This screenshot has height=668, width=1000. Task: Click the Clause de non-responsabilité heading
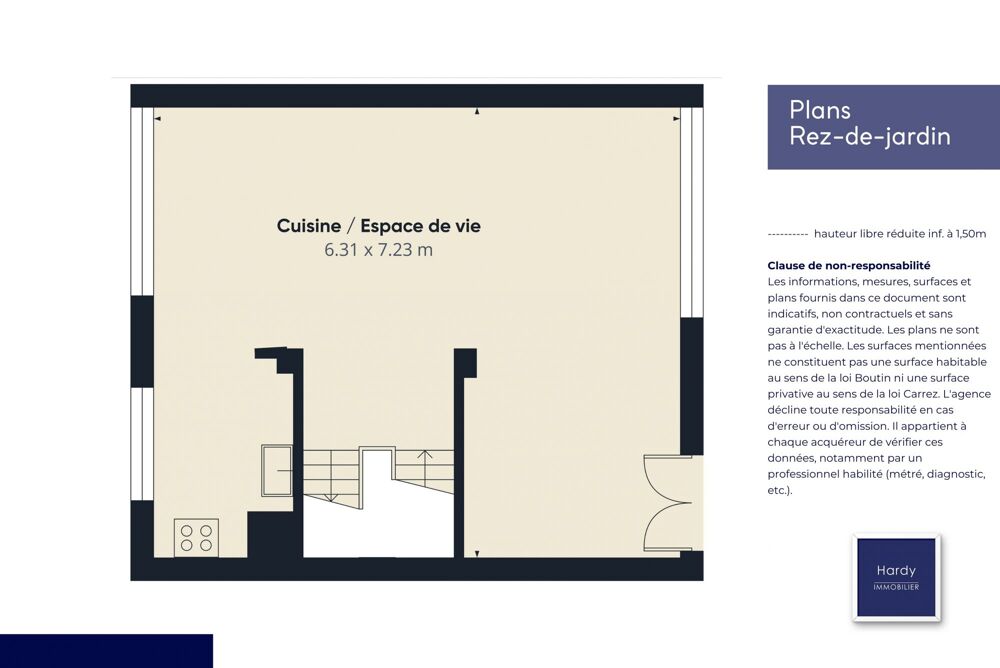tap(848, 265)
